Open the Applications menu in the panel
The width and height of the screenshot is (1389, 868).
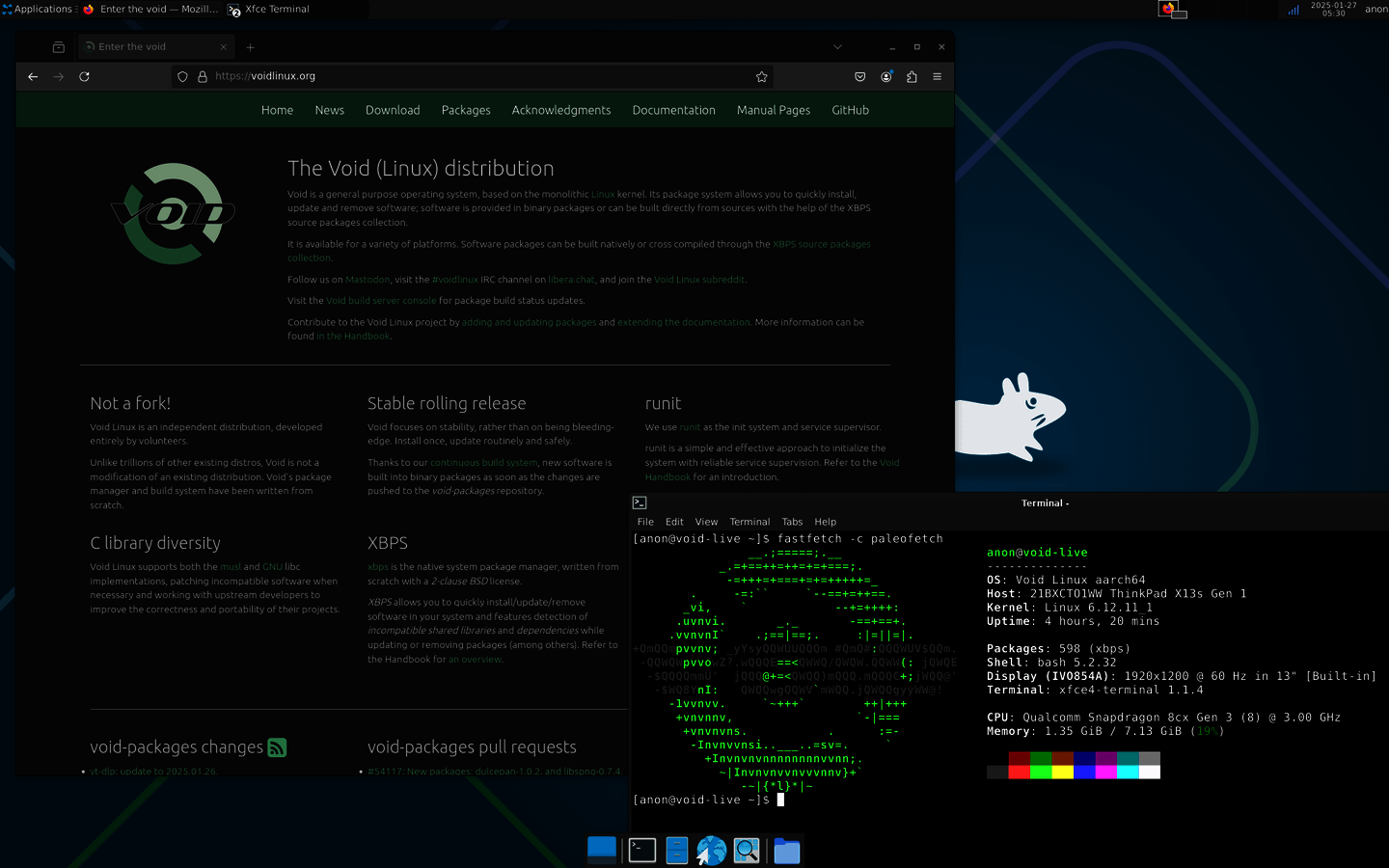[x=38, y=9]
